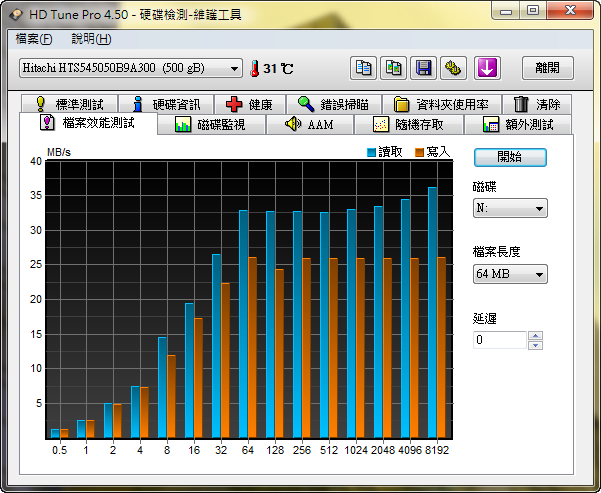Click the blue 讀取 legend swatch
The height and width of the screenshot is (493, 601).
coord(371,153)
